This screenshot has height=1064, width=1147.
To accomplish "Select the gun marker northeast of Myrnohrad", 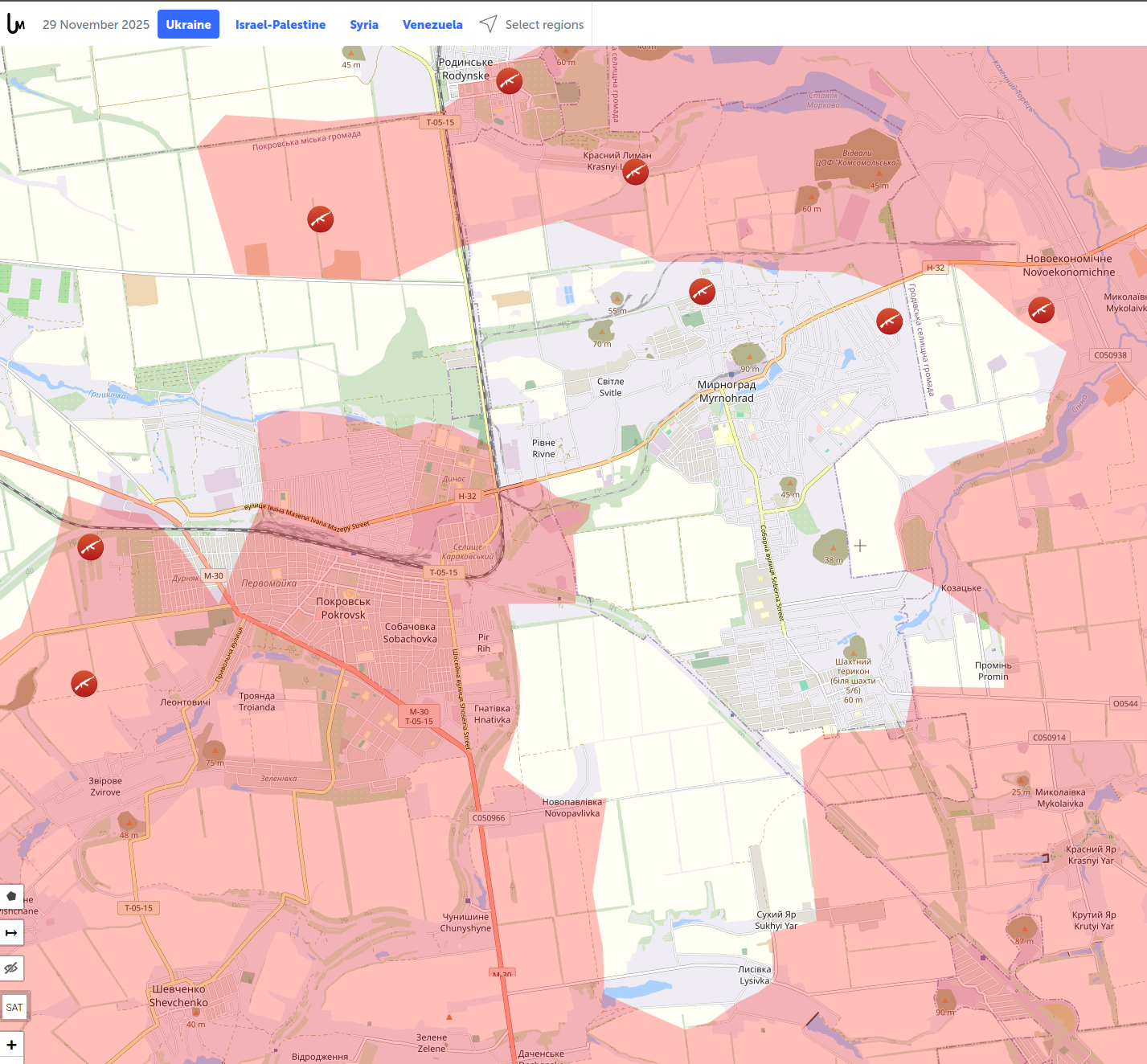I will pos(889,321).
